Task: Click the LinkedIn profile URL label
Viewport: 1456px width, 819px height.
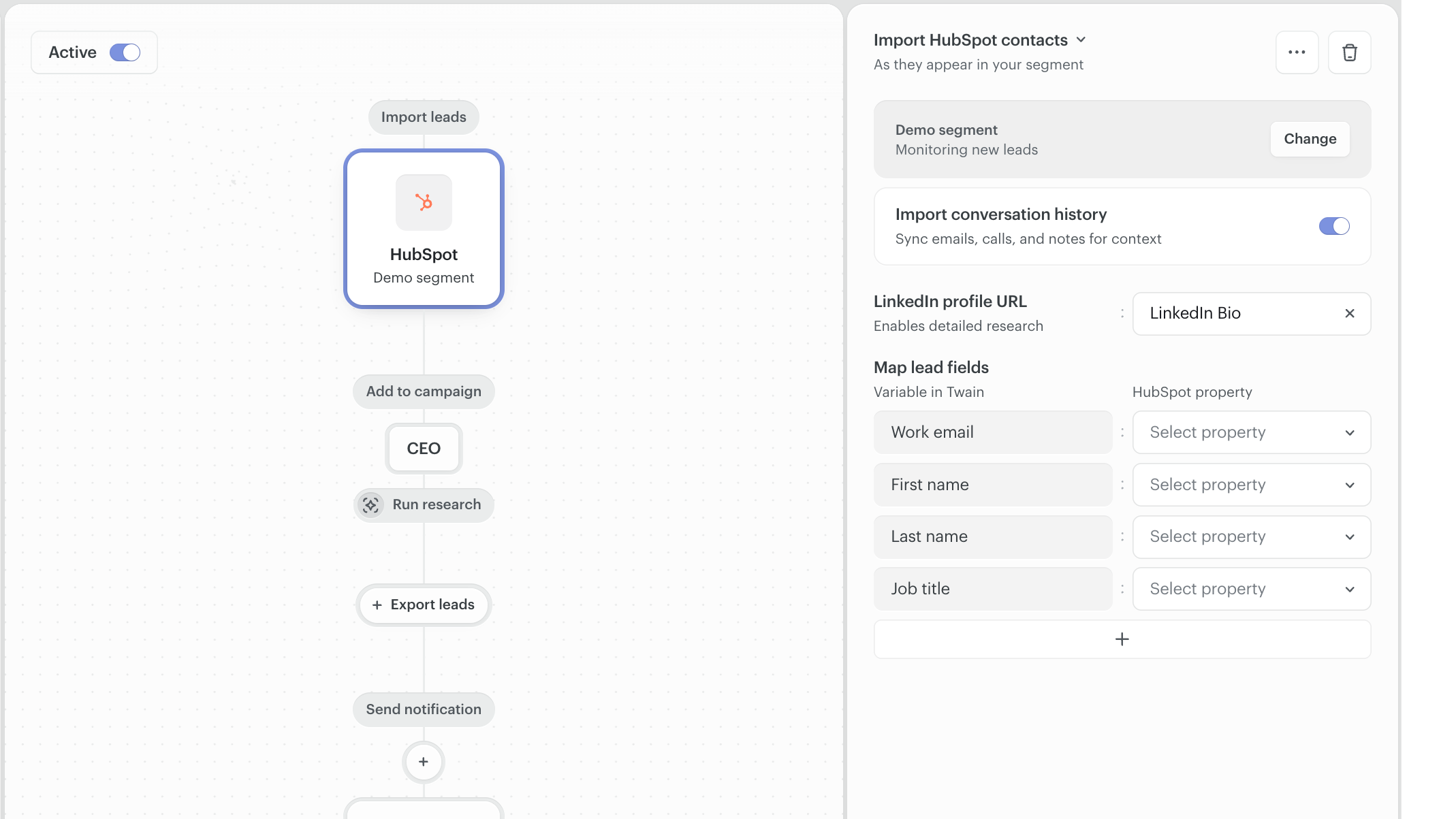Action: tap(950, 302)
